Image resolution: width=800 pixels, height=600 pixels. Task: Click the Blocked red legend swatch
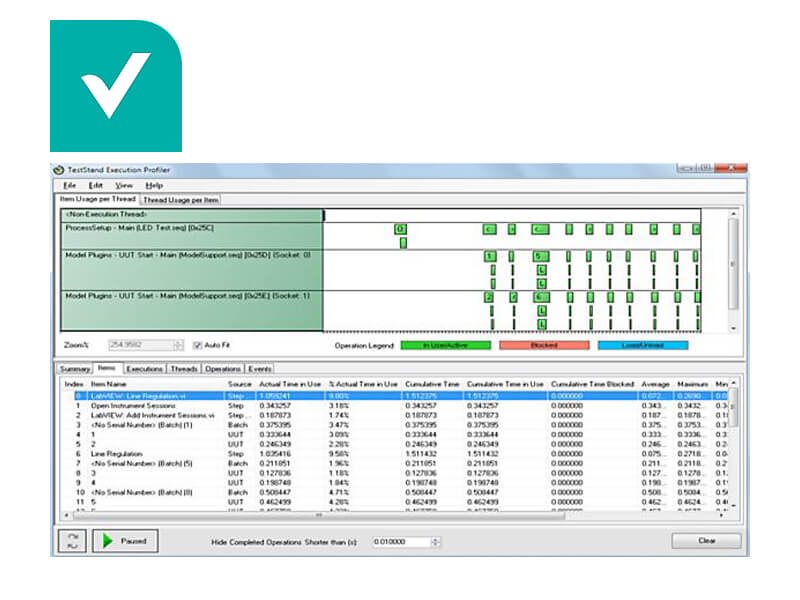(x=544, y=345)
